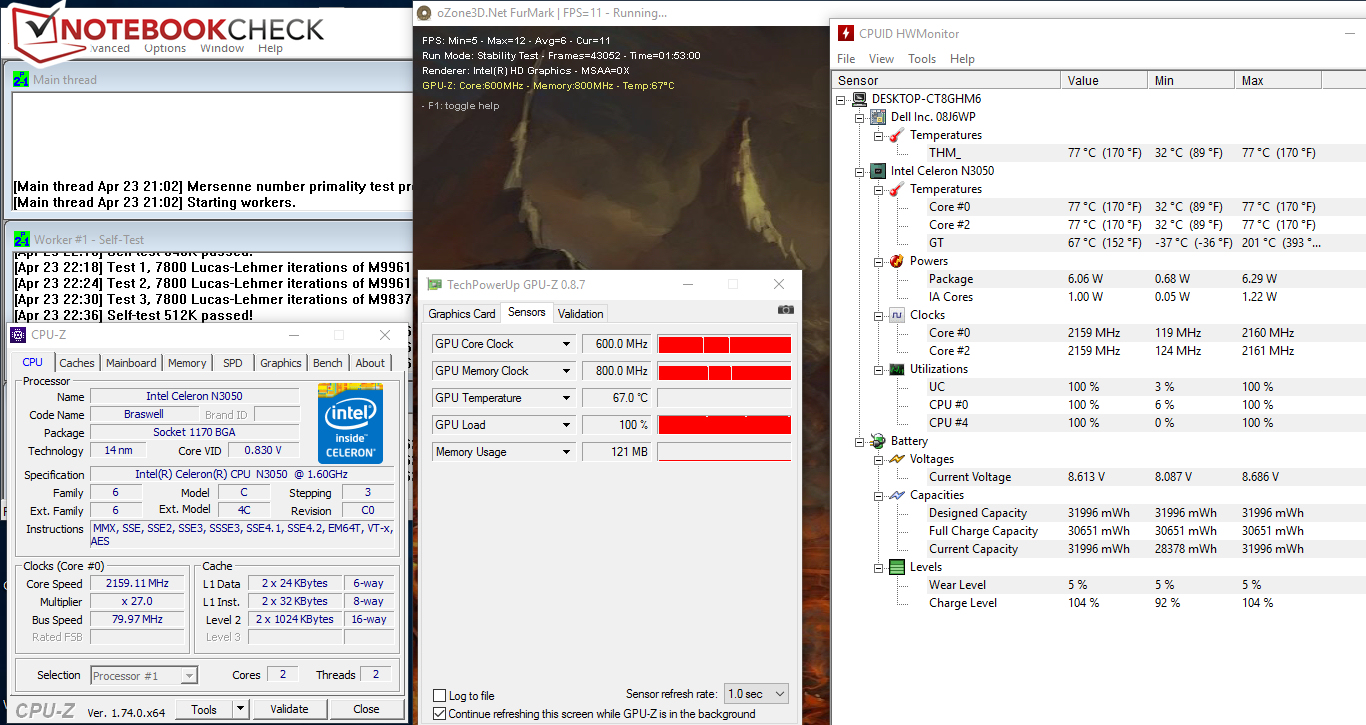Viewport: 1366px width, 725px height.
Task: Open the CPU-Z Processor Selection dropdown
Action: (x=144, y=676)
